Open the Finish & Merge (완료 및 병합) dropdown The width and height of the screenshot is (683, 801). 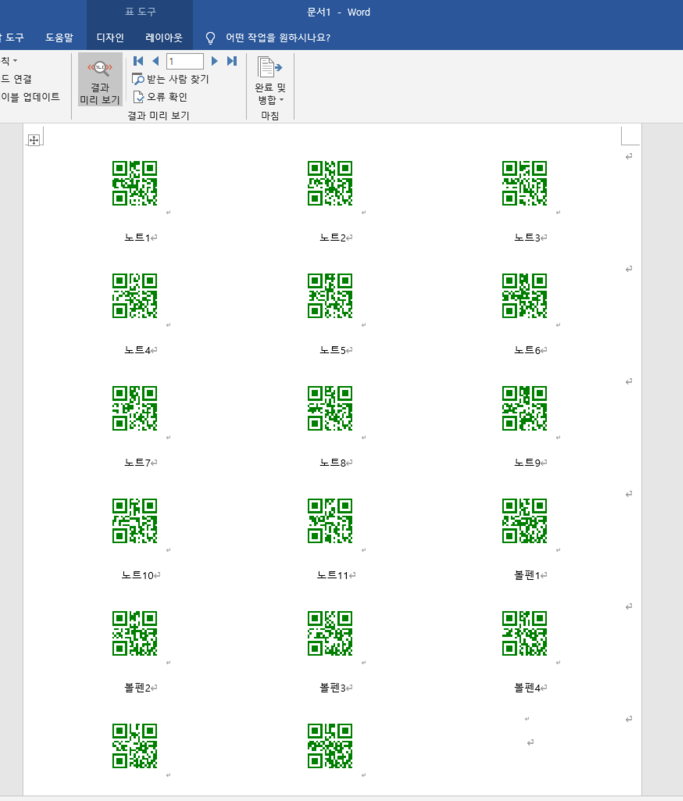[270, 80]
